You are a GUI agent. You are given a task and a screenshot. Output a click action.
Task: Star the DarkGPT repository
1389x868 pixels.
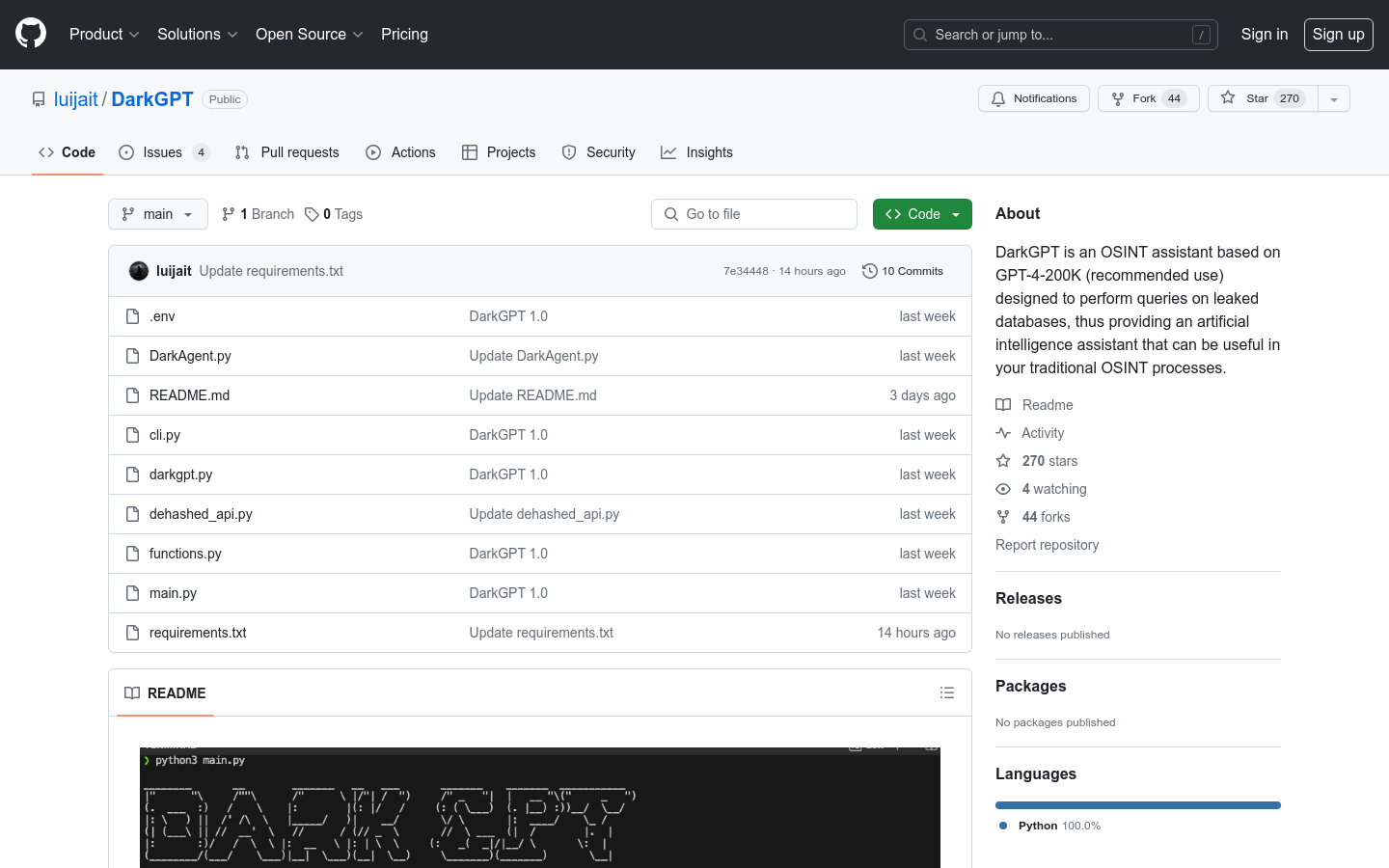(x=1263, y=98)
